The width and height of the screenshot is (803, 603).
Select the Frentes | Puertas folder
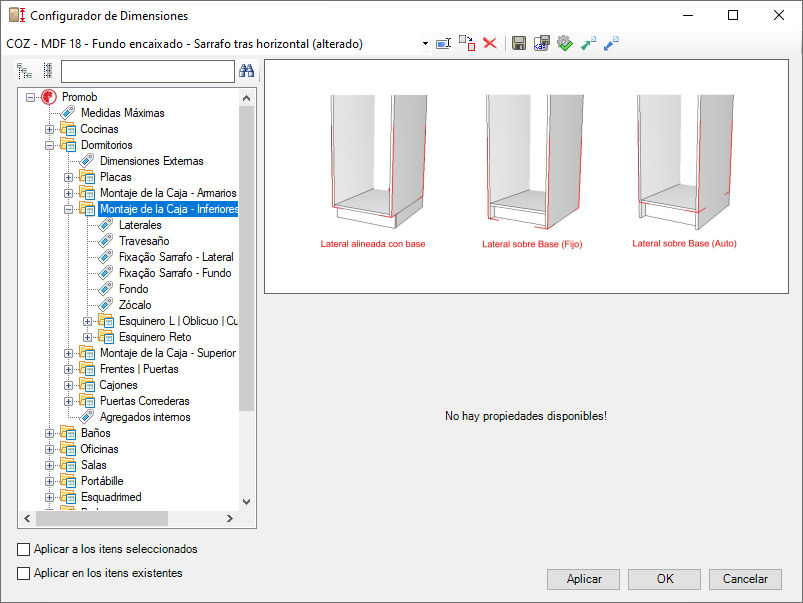pyautogui.click(x=139, y=369)
